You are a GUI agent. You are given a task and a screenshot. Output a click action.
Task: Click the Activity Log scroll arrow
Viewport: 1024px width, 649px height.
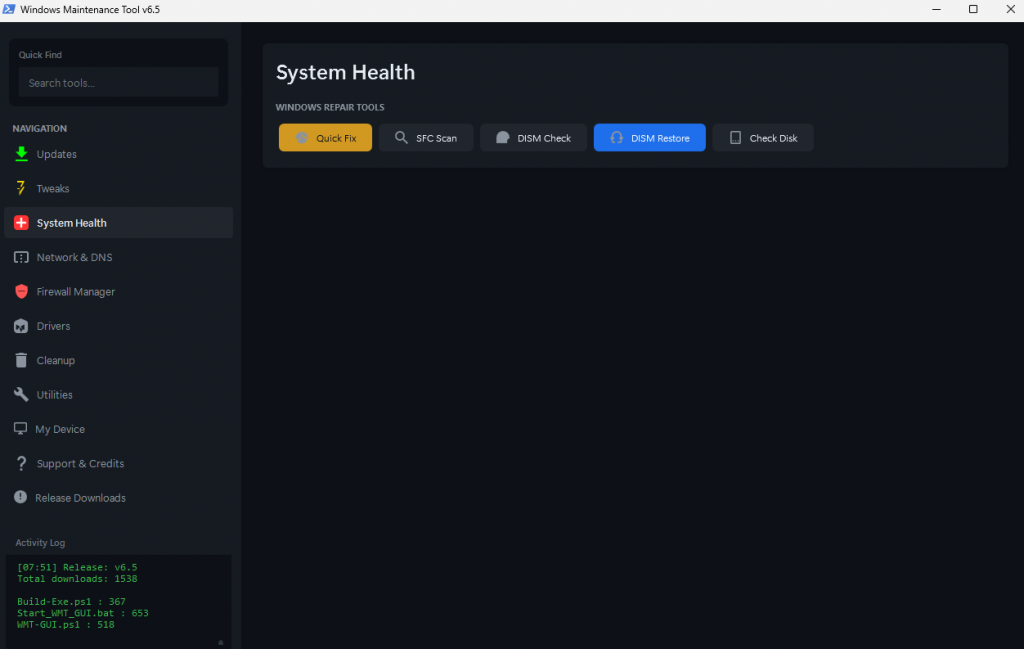pos(221,642)
